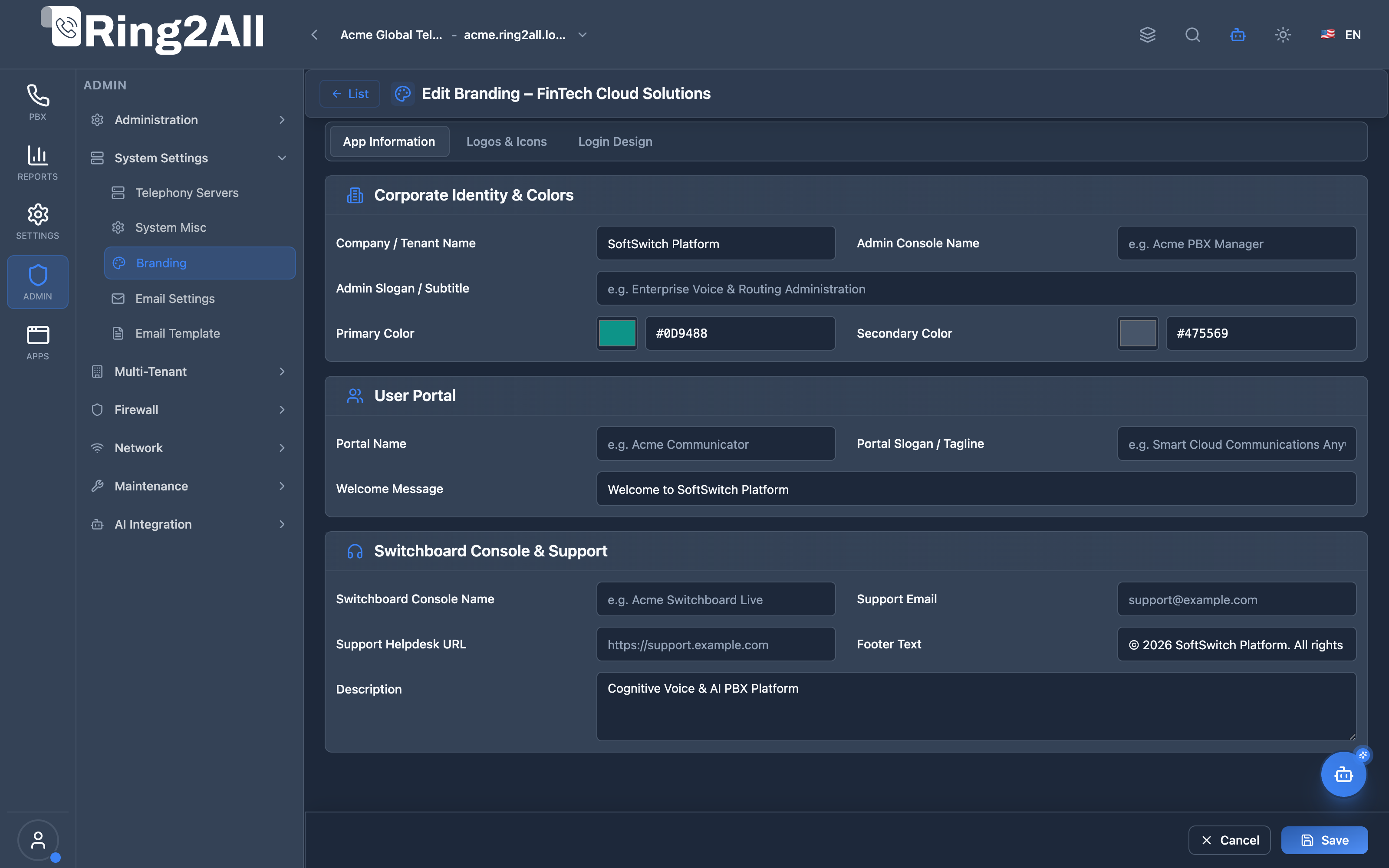Viewport: 1389px width, 868px height.
Task: Click the palette icon beside Edit Branding
Action: 403,94
